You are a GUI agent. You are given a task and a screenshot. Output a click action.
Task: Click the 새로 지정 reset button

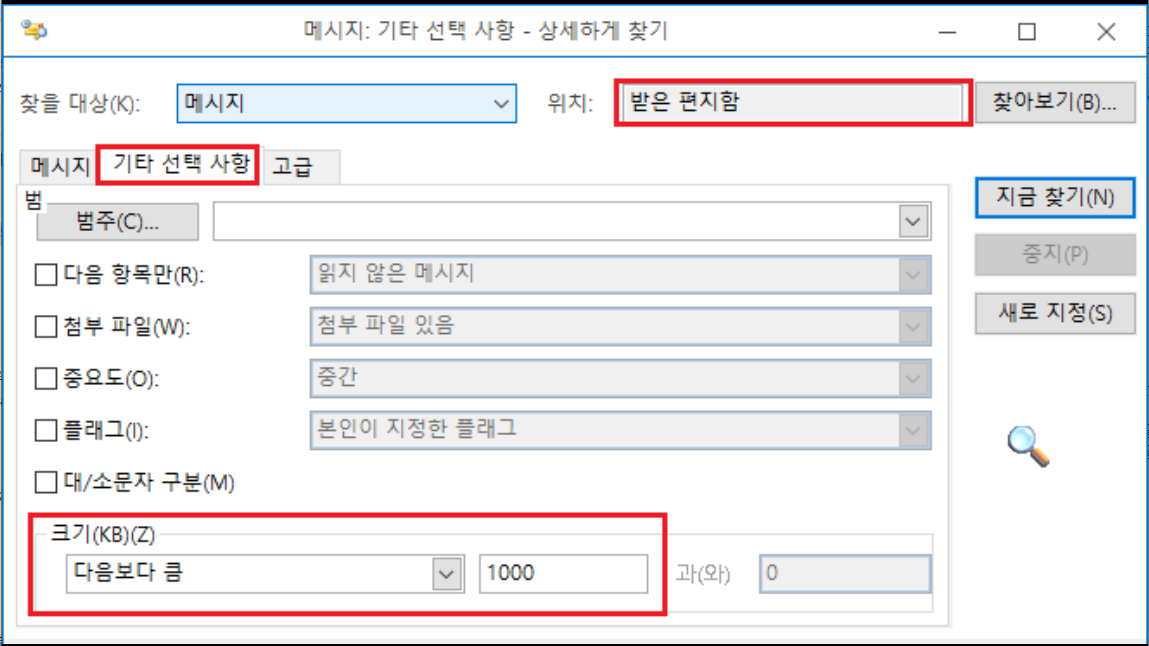click(1055, 313)
